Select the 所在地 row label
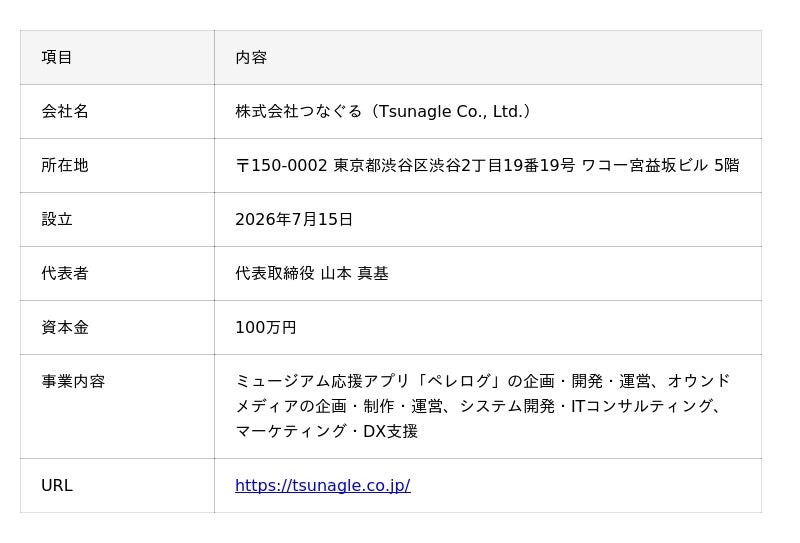Screen dimensions: 800x543 click(x=65, y=165)
